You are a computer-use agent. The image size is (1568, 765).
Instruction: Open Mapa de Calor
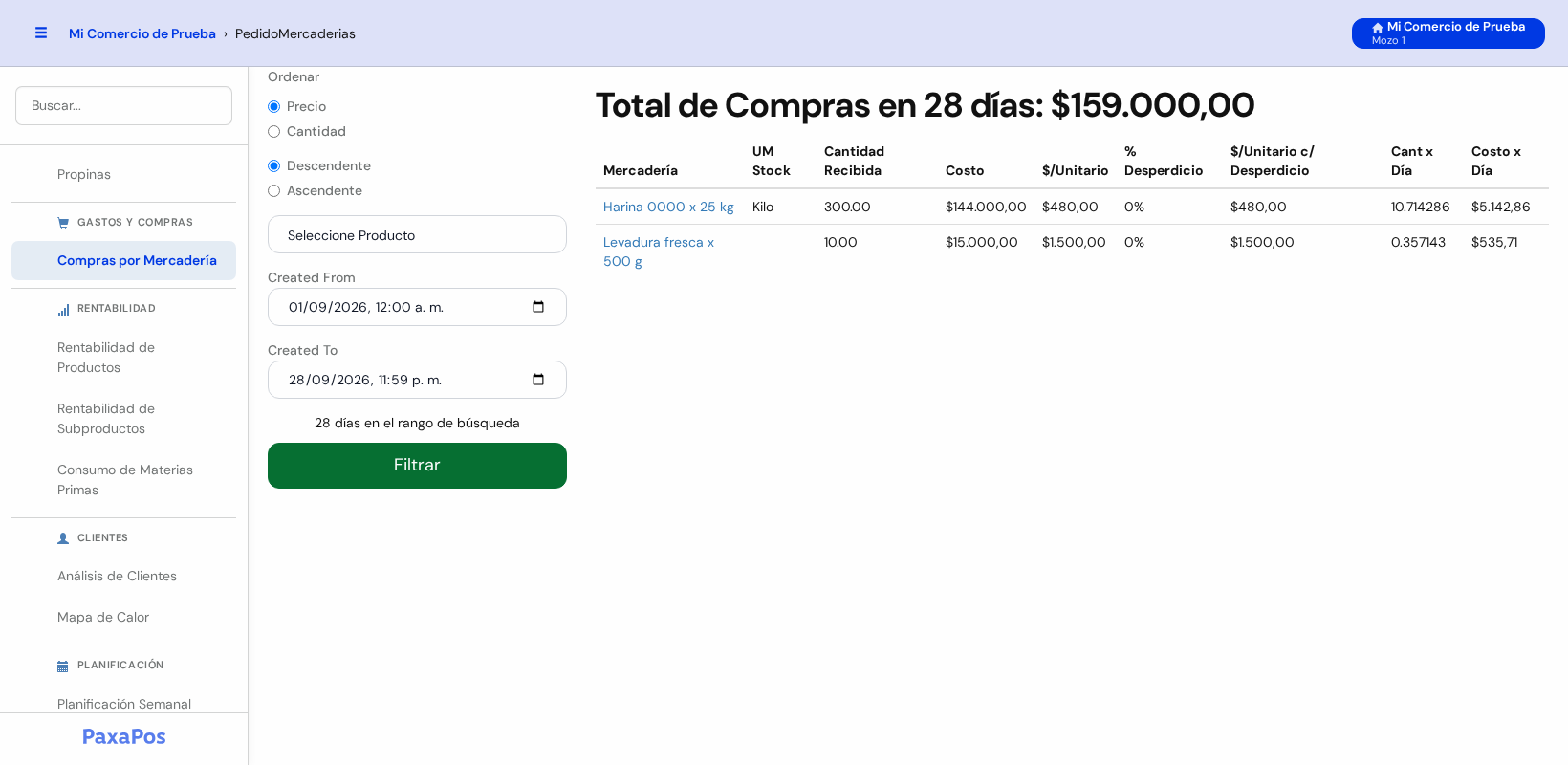pos(123,617)
